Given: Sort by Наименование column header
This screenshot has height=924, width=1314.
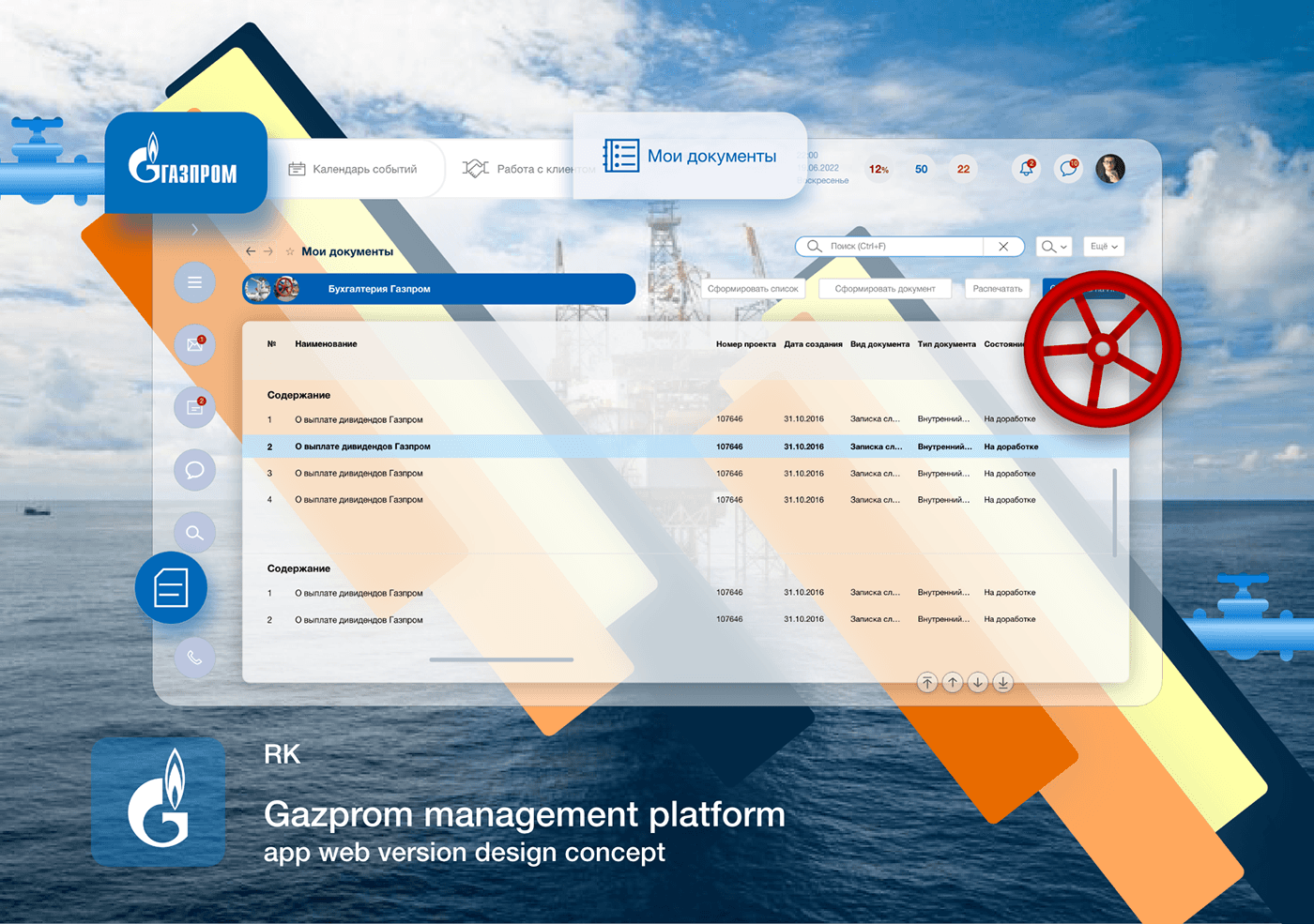Looking at the screenshot, I should tap(326, 344).
